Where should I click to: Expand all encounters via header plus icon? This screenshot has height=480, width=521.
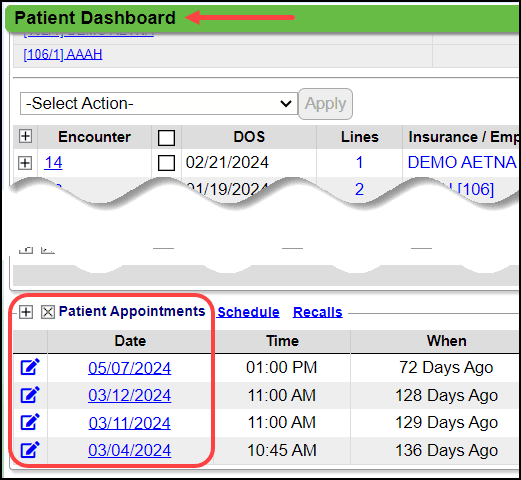pos(25,136)
